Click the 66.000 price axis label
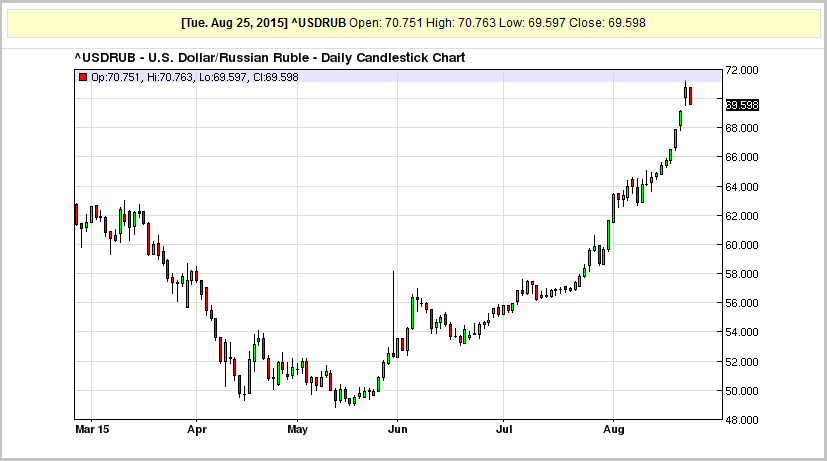 click(742, 157)
